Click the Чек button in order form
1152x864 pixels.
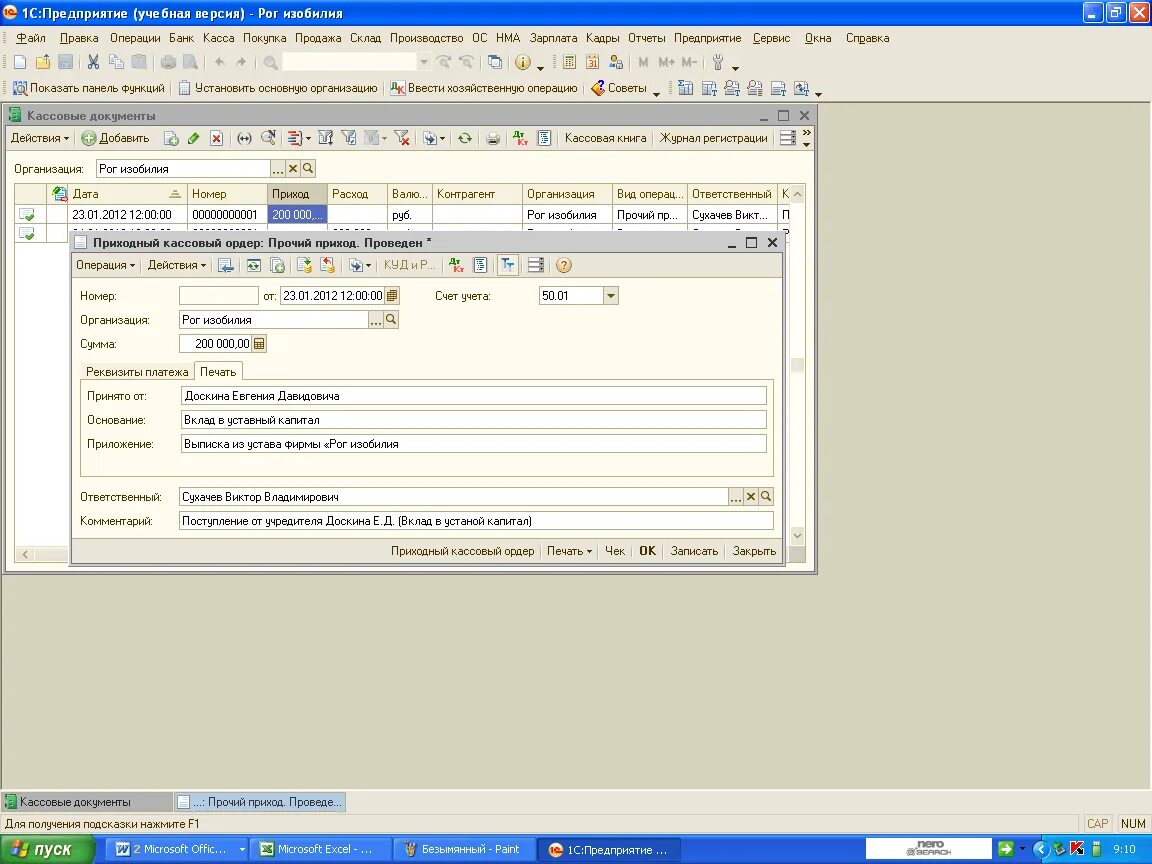615,551
